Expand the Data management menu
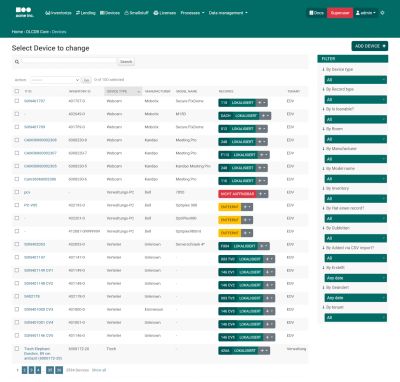Screen dimensions: 400x382 tap(228, 13)
